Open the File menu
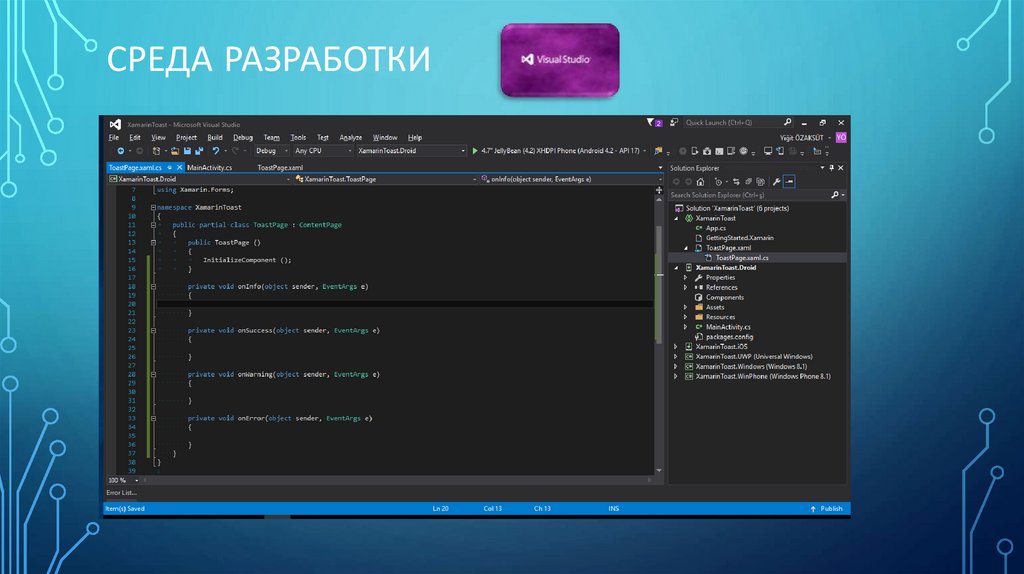Screen dimensions: 1024x574 [114, 138]
